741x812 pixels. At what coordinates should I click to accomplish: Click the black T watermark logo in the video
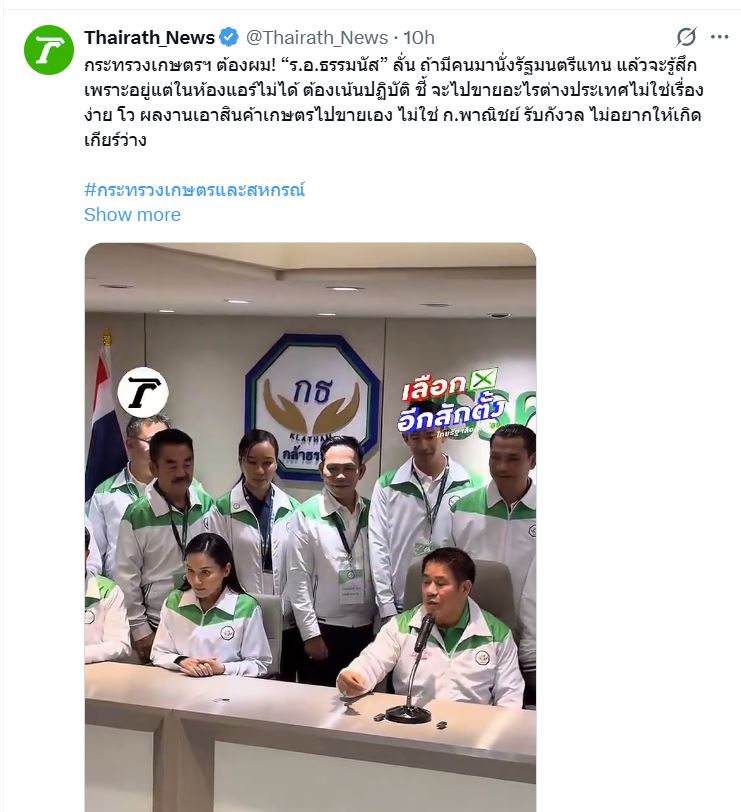(143, 393)
